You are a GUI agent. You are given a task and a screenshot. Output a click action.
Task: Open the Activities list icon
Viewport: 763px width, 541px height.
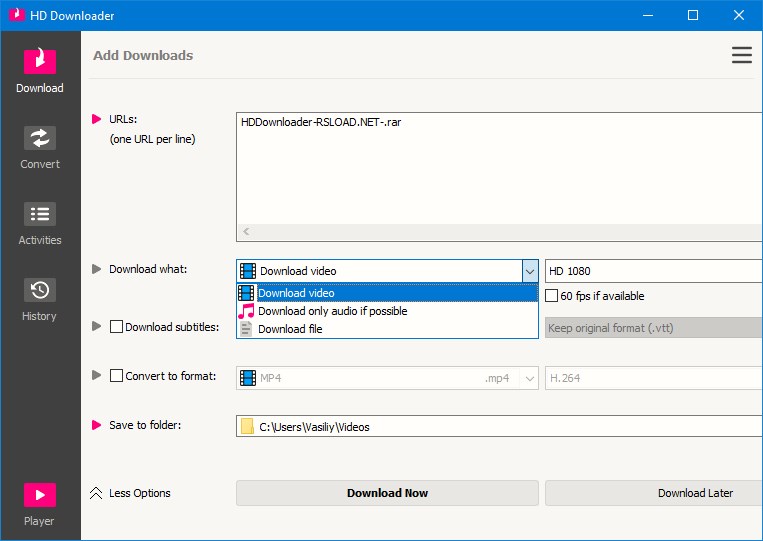(40, 214)
